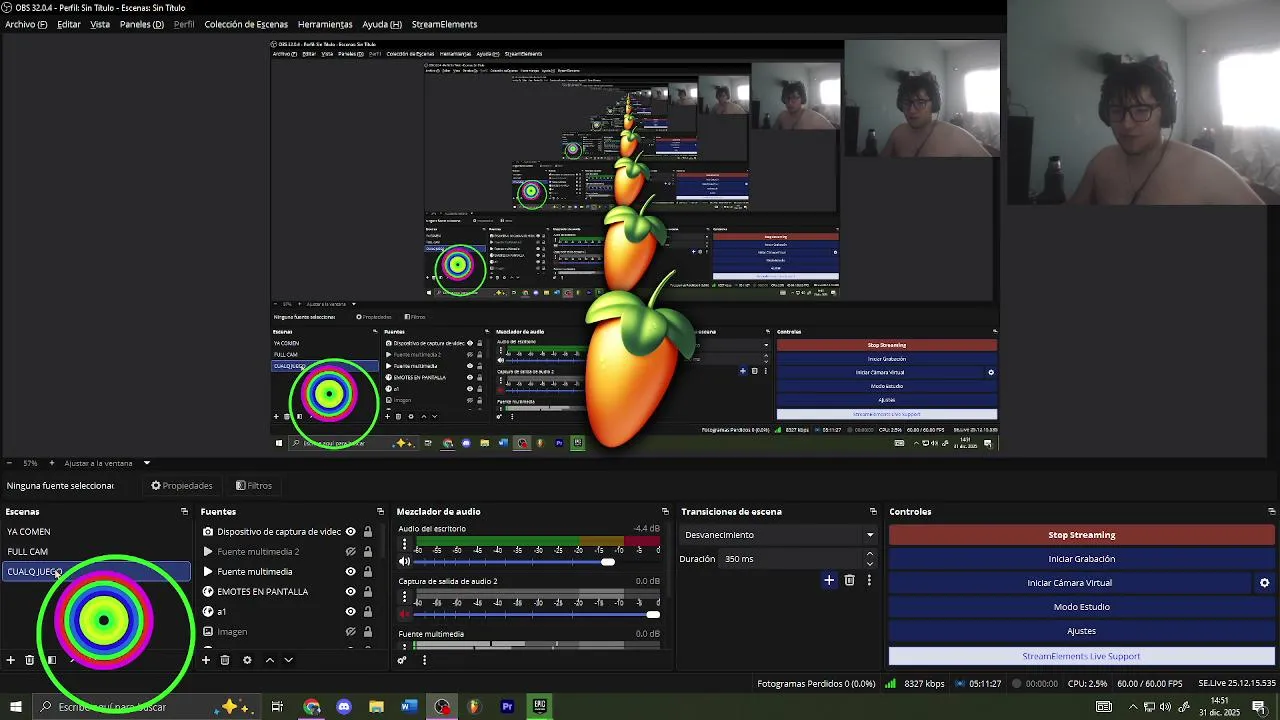Click the Duración 350 ms input field
Viewport: 1280px width, 720px height.
[792, 559]
